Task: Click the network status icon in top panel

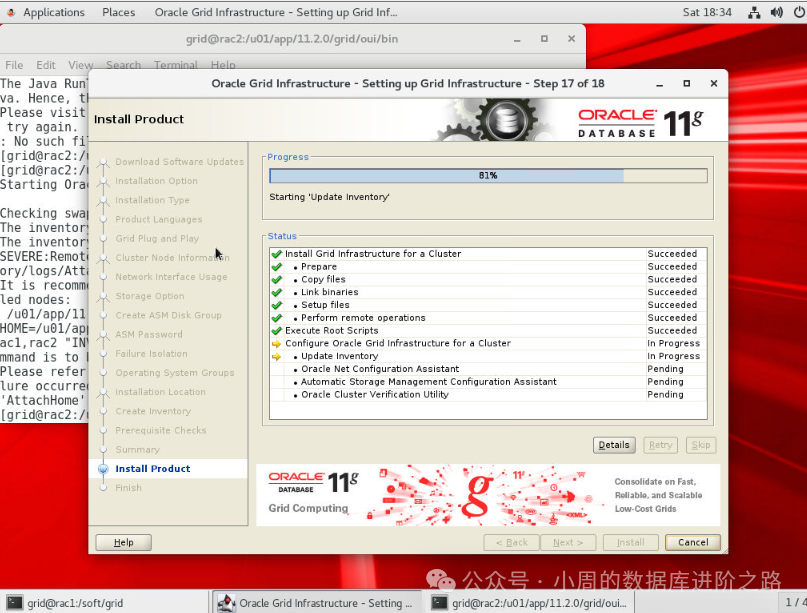Action: (x=754, y=12)
